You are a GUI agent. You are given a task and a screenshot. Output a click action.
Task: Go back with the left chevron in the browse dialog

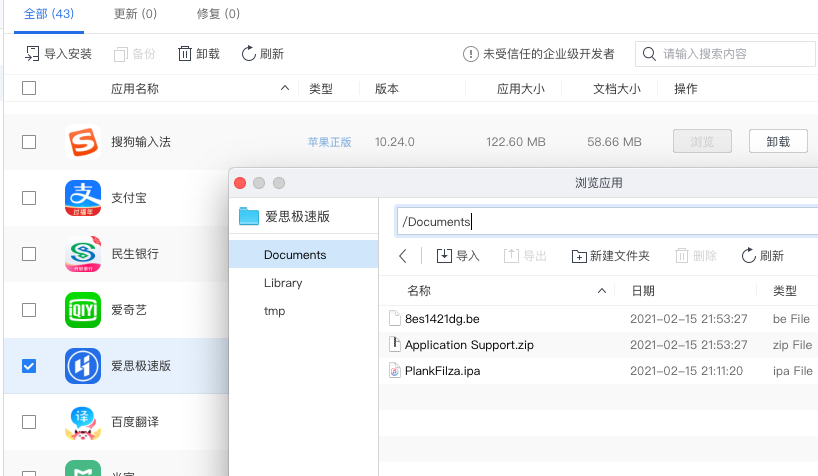403,256
